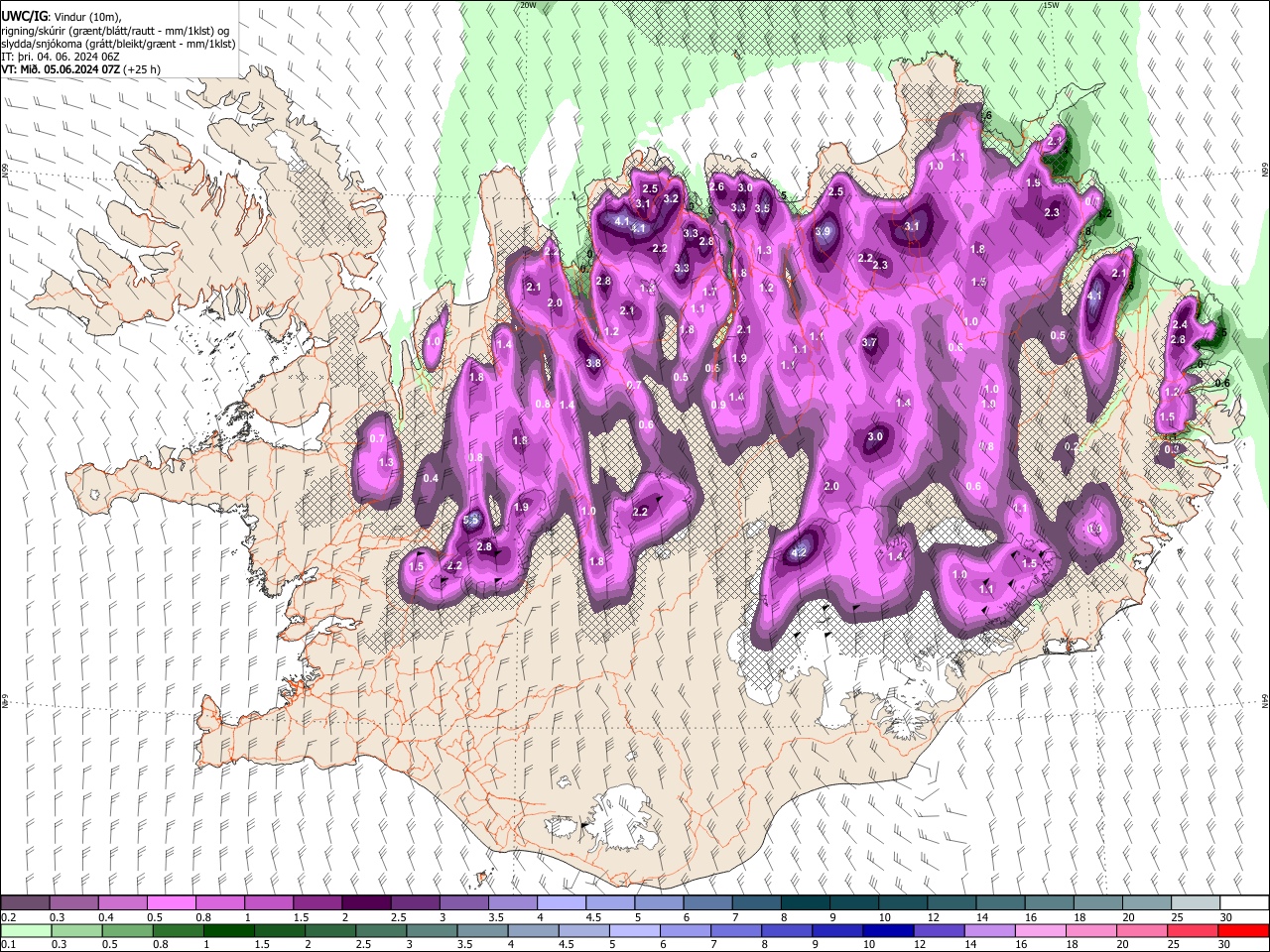
Task: Click the '0.1' label under the lower color bar
Action: click(x=8, y=944)
